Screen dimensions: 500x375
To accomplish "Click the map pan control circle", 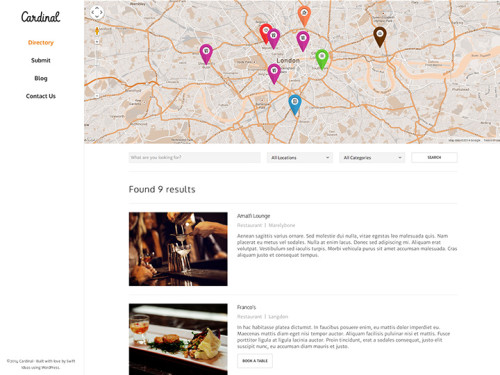I will [x=97, y=12].
